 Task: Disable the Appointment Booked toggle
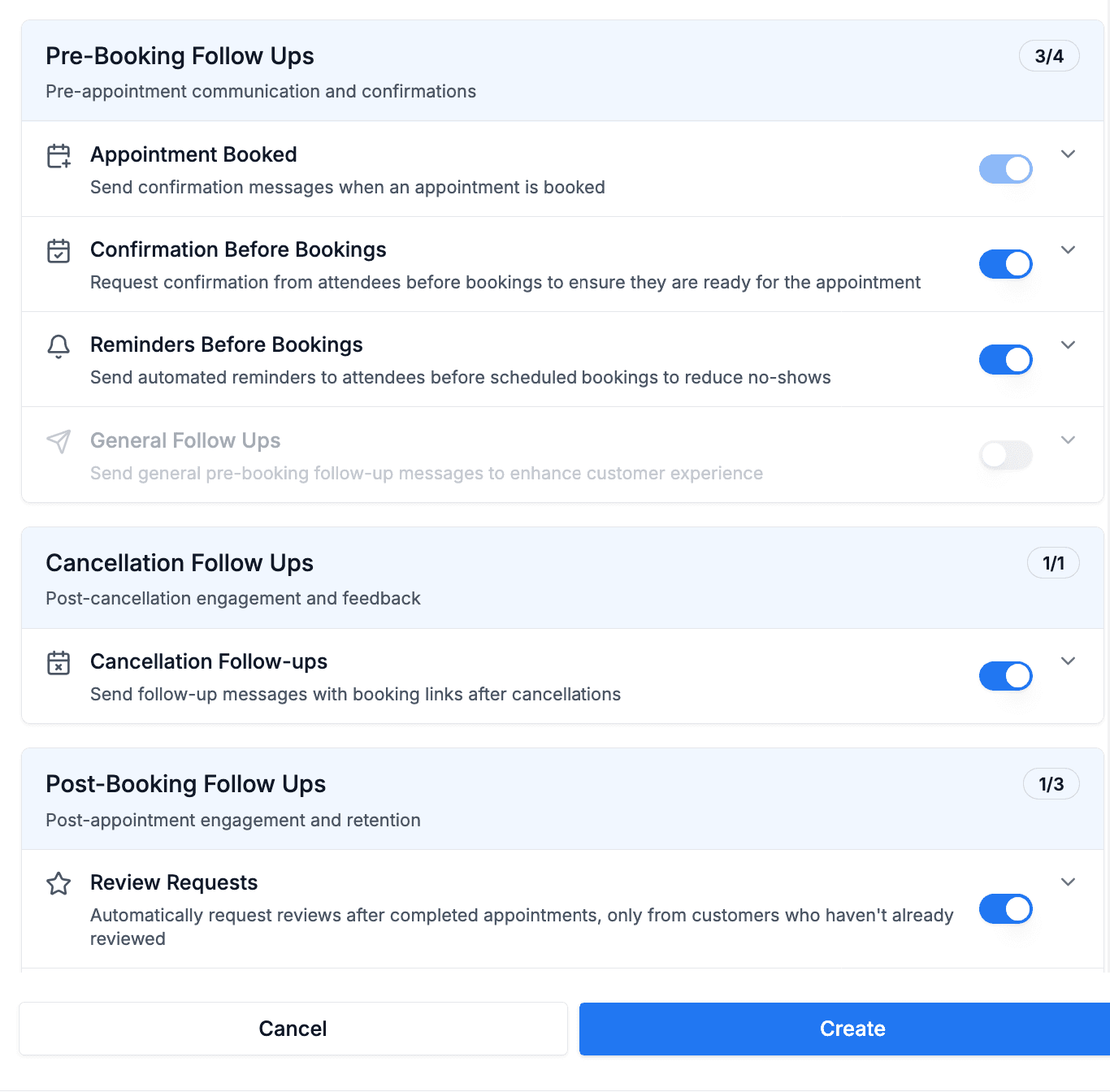coord(1005,169)
